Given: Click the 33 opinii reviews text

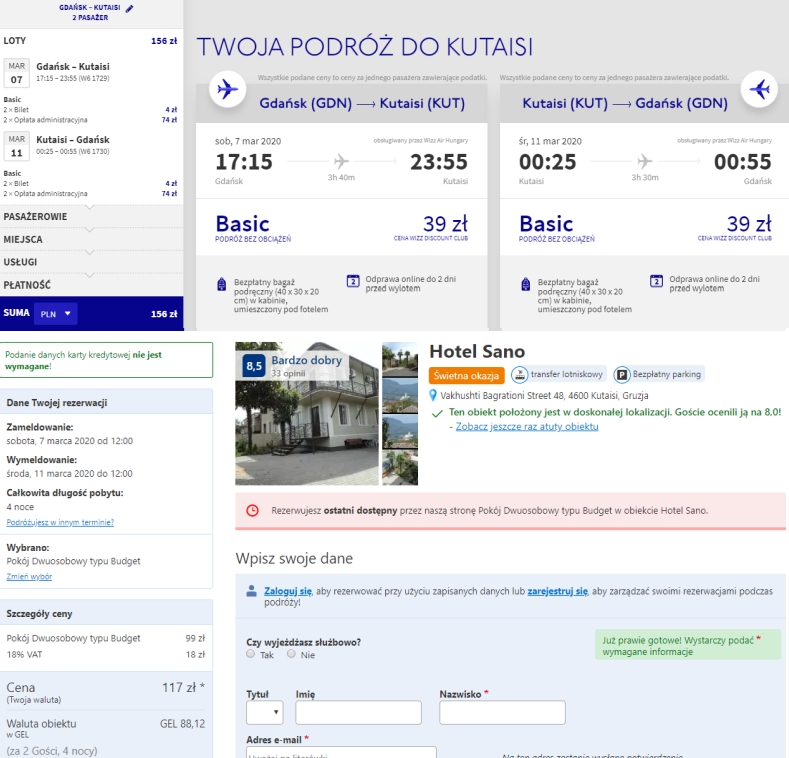Looking at the screenshot, I should click(x=288, y=373).
